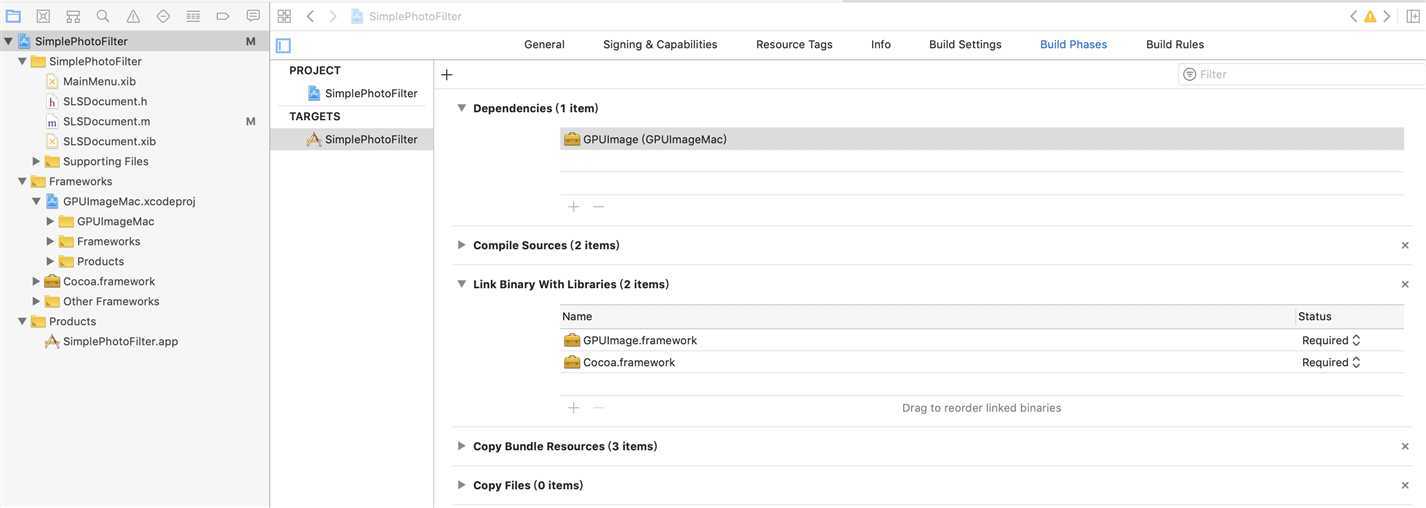Screen dimensions: 1426x508
Task: Click the editor split layout icon
Action: coord(1412,16)
